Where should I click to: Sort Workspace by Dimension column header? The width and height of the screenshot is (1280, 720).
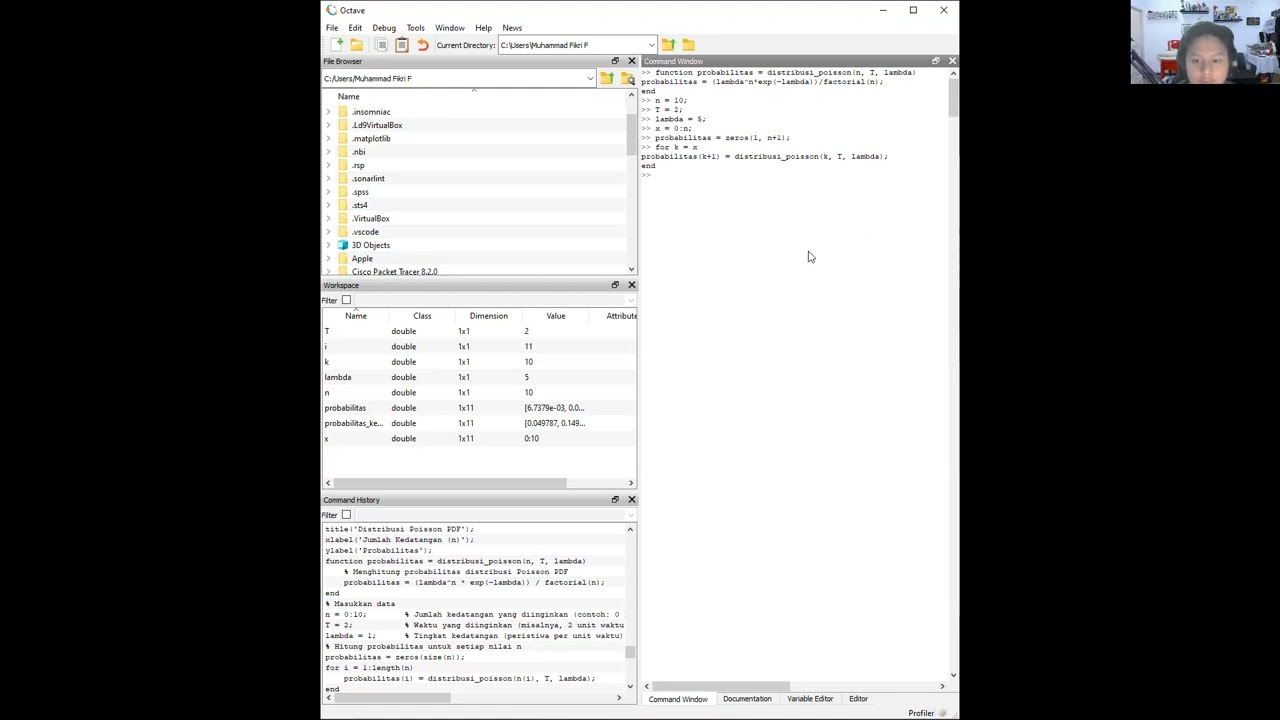(489, 316)
